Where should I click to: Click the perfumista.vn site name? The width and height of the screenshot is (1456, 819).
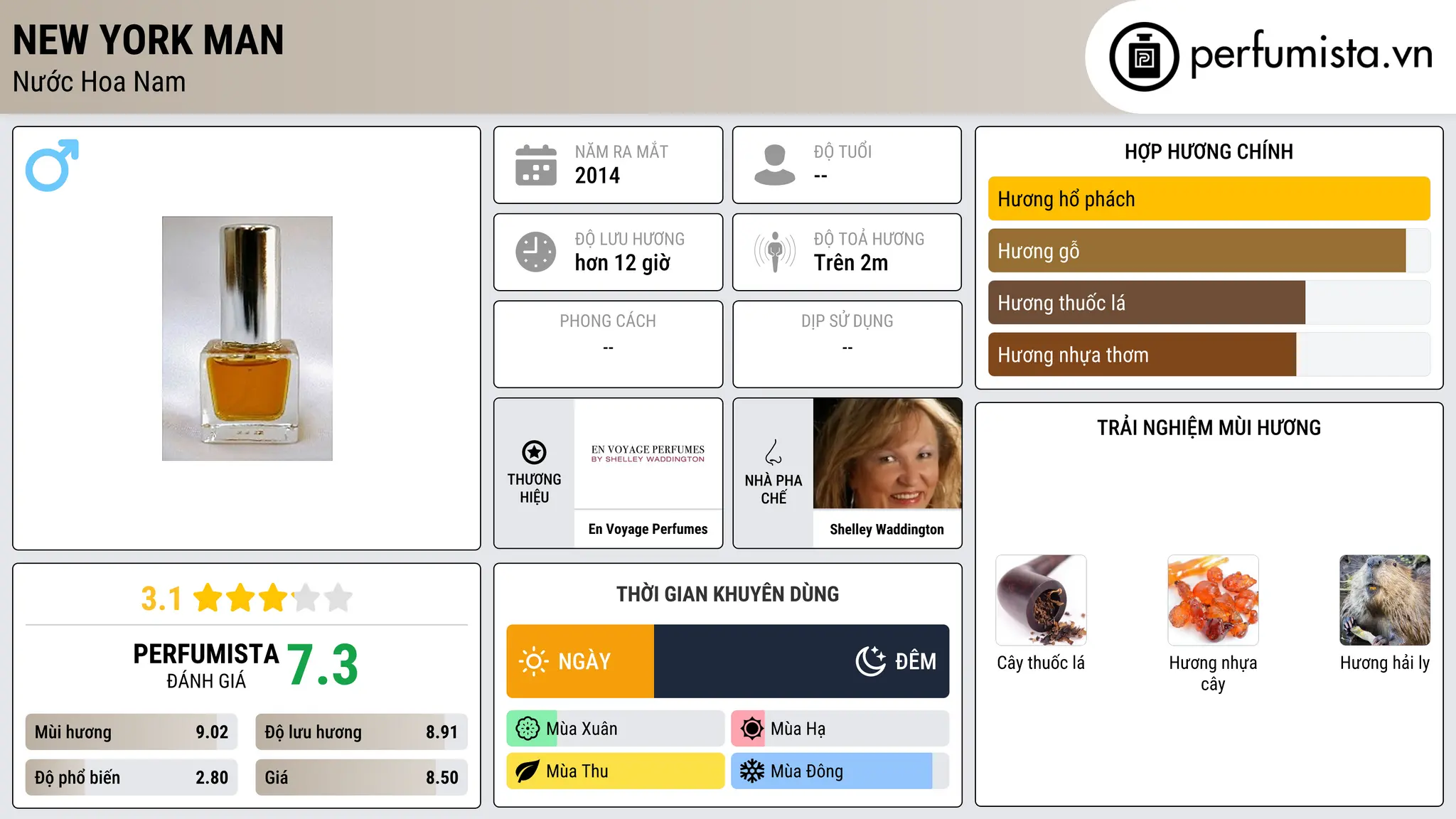click(x=1311, y=54)
